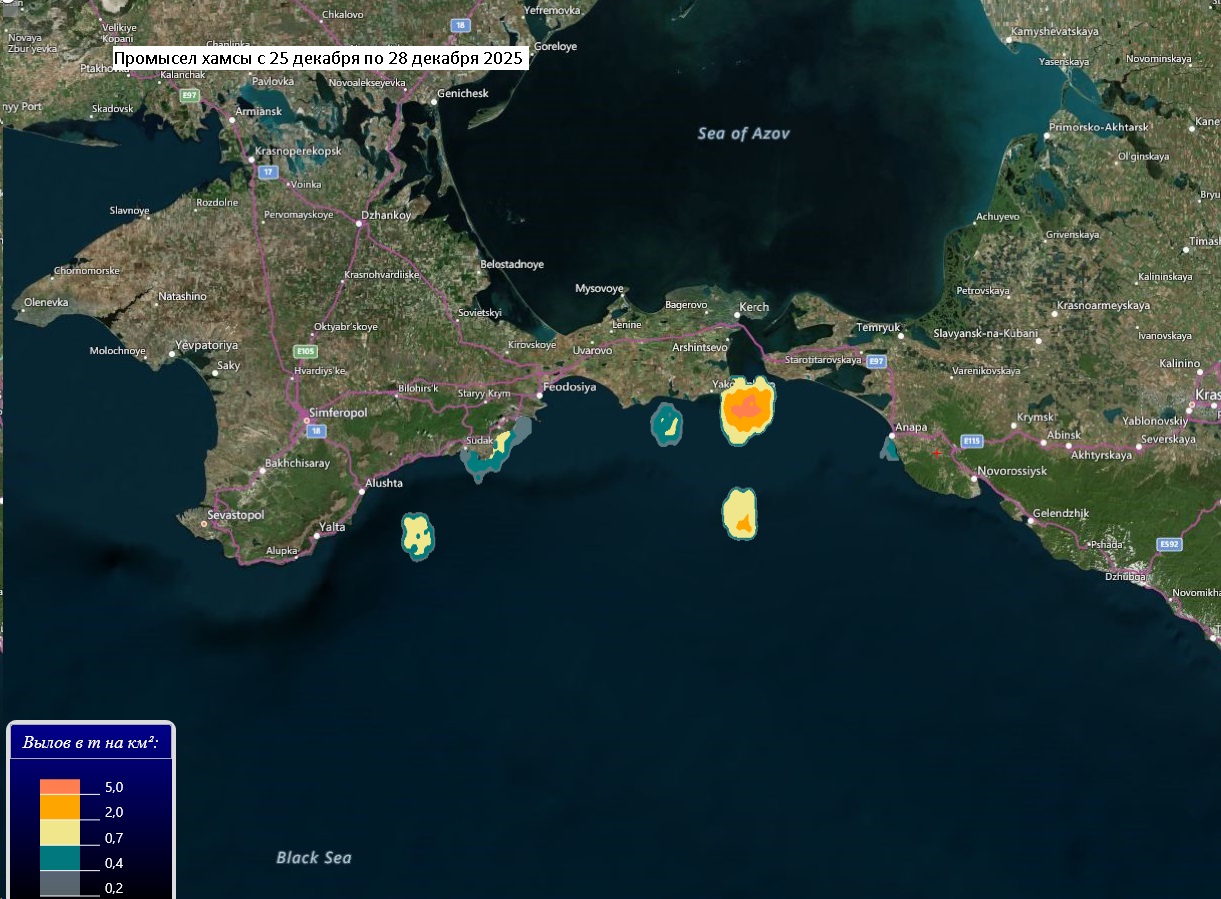1221x899 pixels.
Task: Click the E97 highway shield near Armiansk
Action: 189,95
